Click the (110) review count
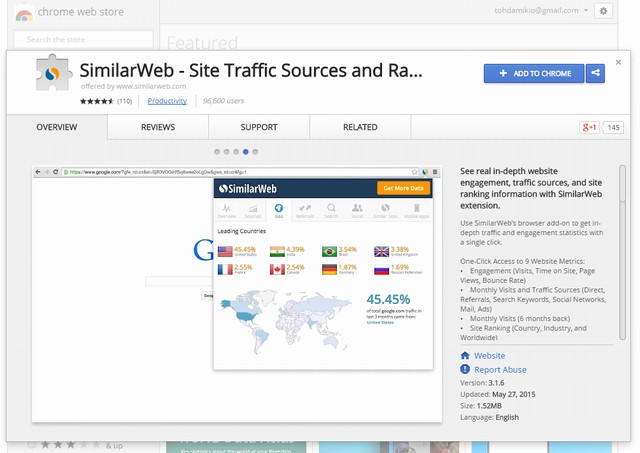Viewport: 640px width, 453px height. (x=124, y=101)
